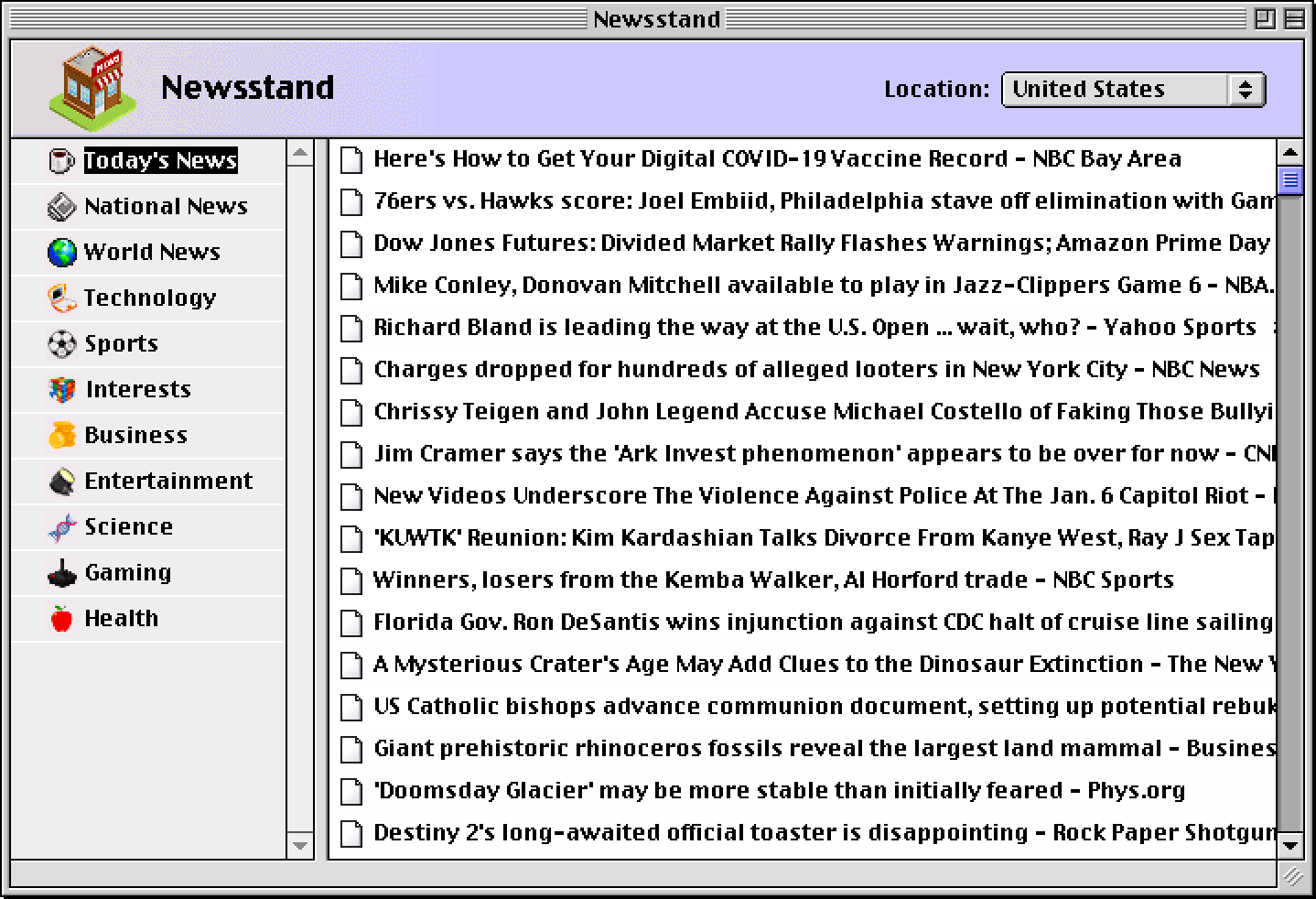Switch to the Today's News section
Image resolution: width=1316 pixels, height=899 pixels.
tap(160, 160)
